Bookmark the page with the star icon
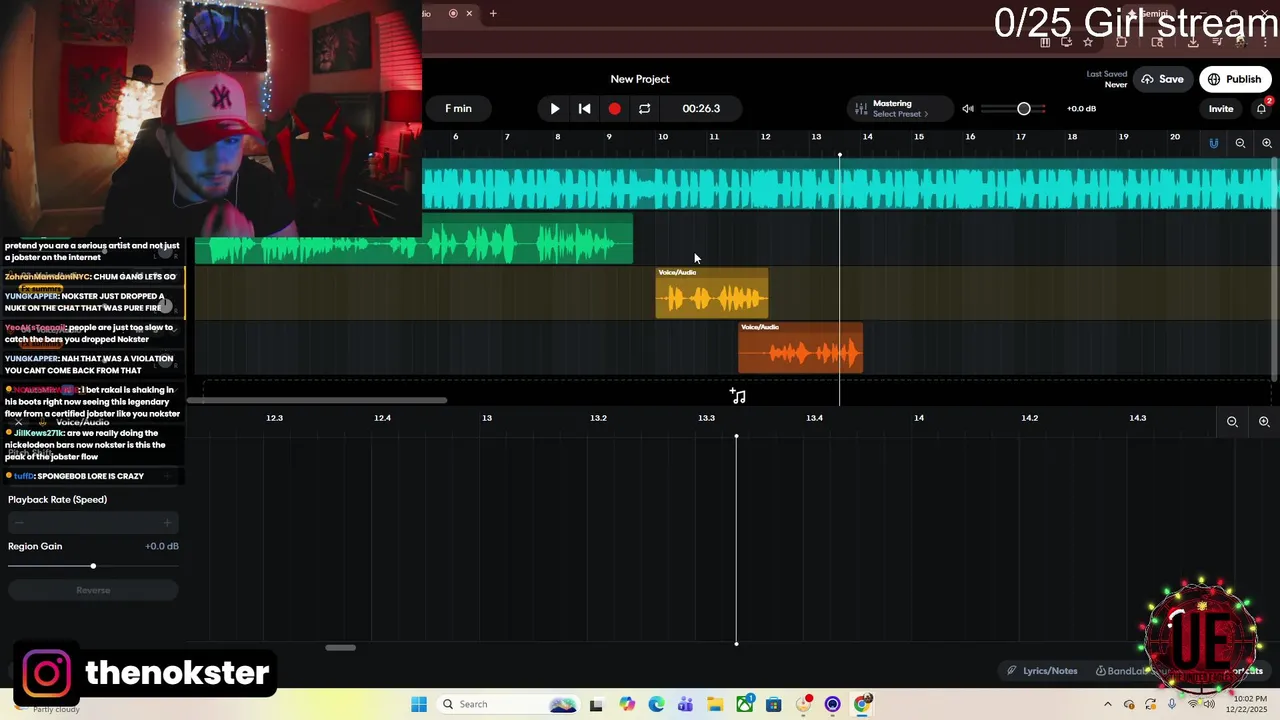The height and width of the screenshot is (720, 1280). point(1088,42)
